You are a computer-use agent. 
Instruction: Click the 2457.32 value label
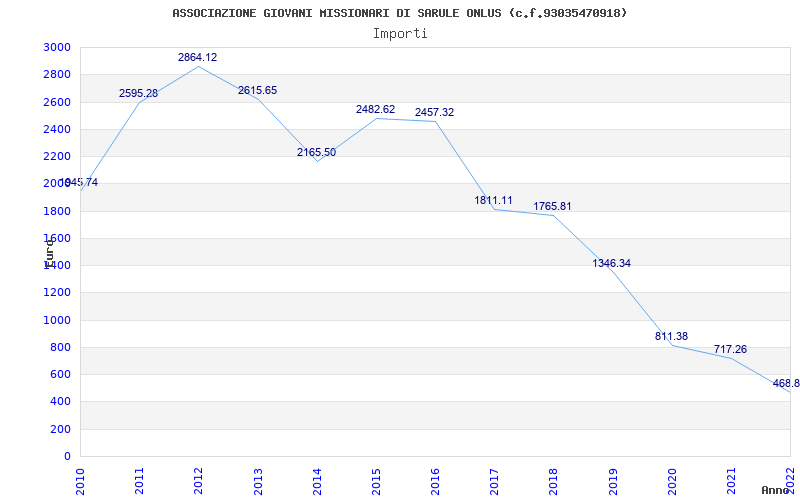[x=434, y=113]
